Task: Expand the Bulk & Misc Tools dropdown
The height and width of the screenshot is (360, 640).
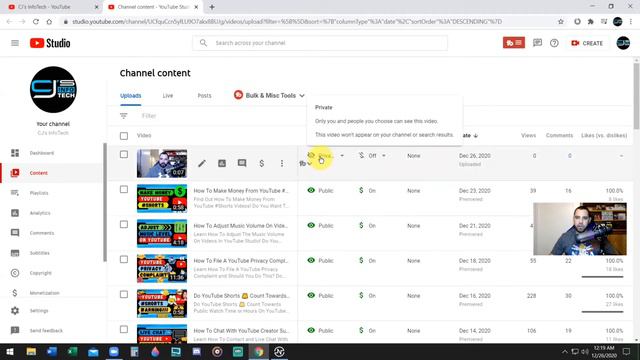Action: click(269, 96)
